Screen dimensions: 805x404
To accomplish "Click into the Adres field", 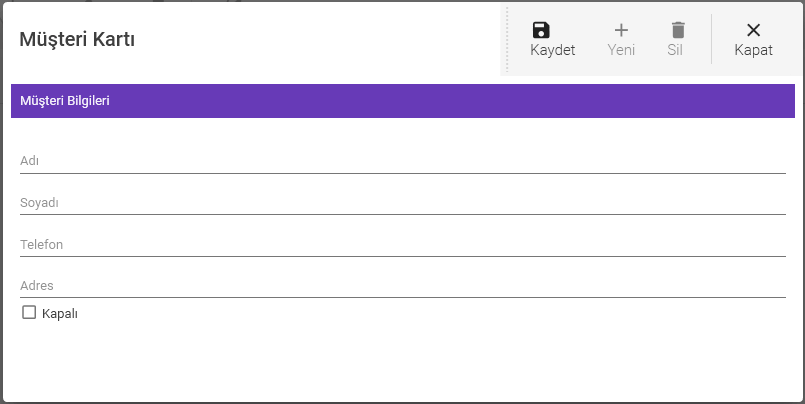I will tap(401, 286).
